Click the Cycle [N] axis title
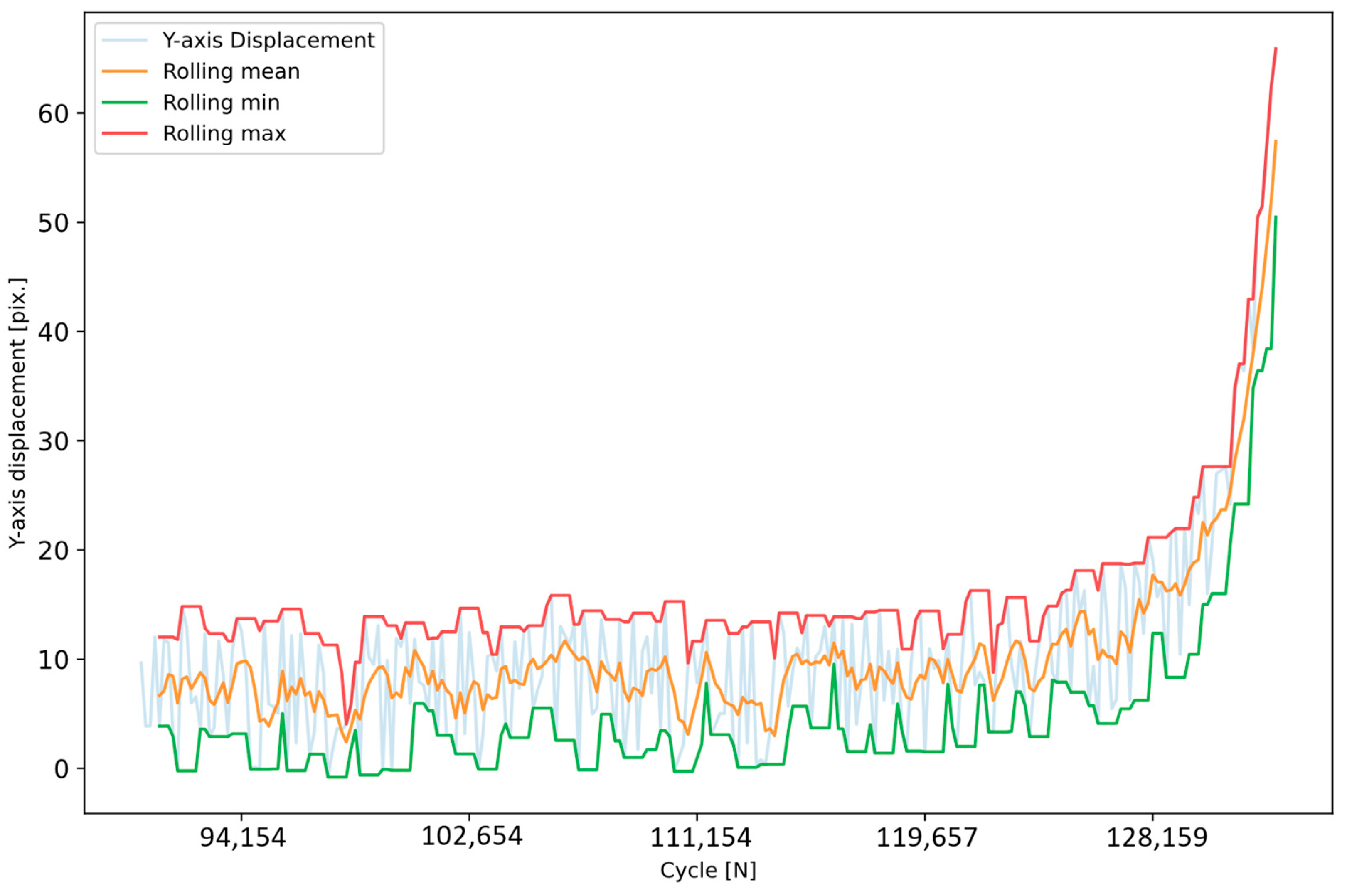 [707, 870]
